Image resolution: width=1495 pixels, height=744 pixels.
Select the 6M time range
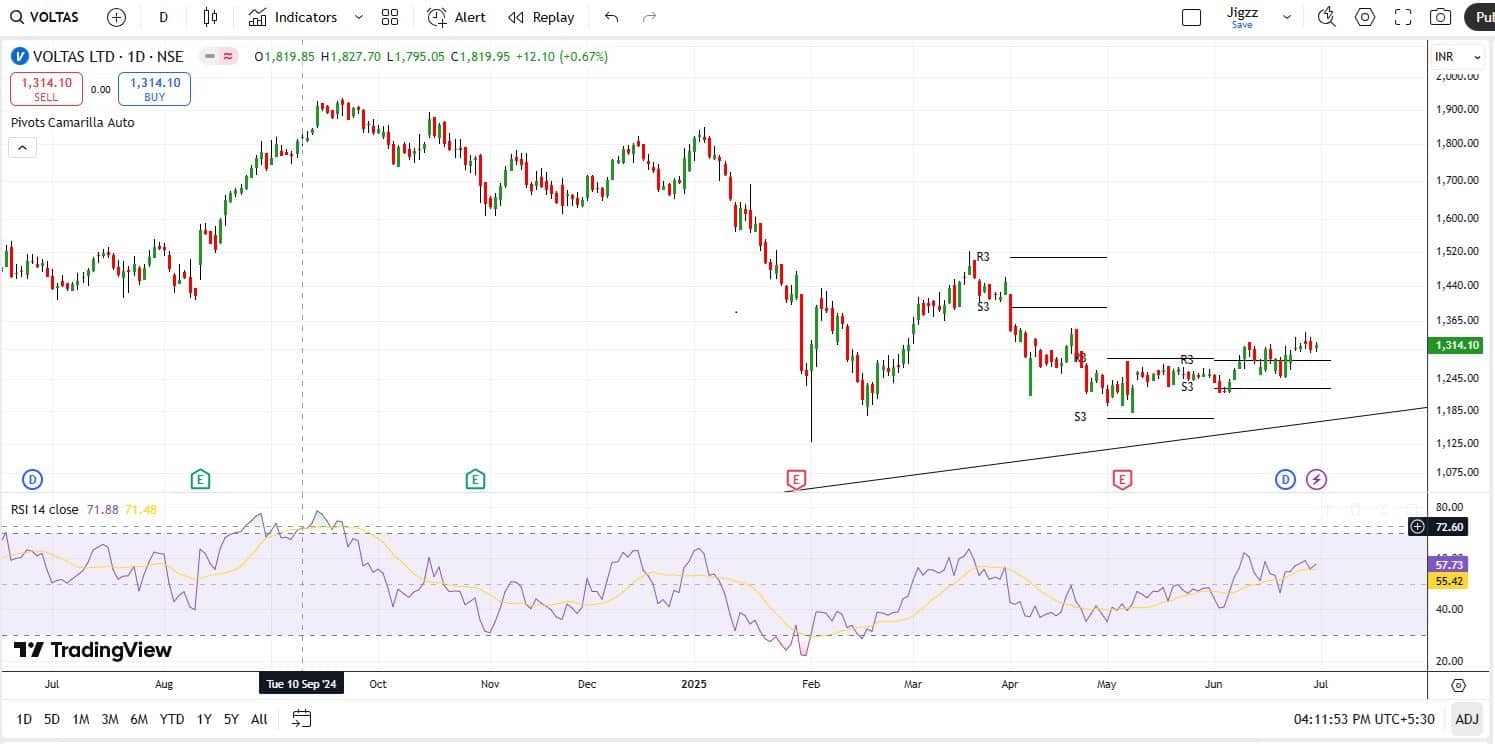point(139,718)
